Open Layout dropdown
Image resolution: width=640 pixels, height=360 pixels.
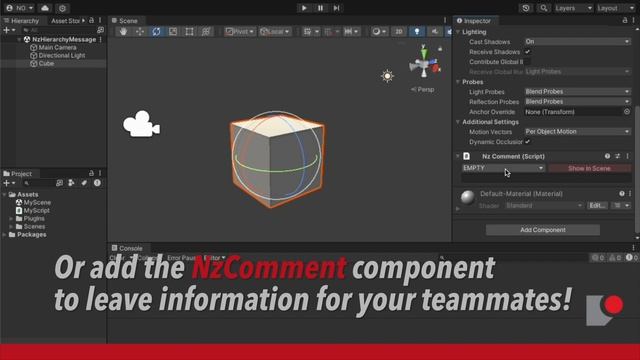[x=616, y=8]
